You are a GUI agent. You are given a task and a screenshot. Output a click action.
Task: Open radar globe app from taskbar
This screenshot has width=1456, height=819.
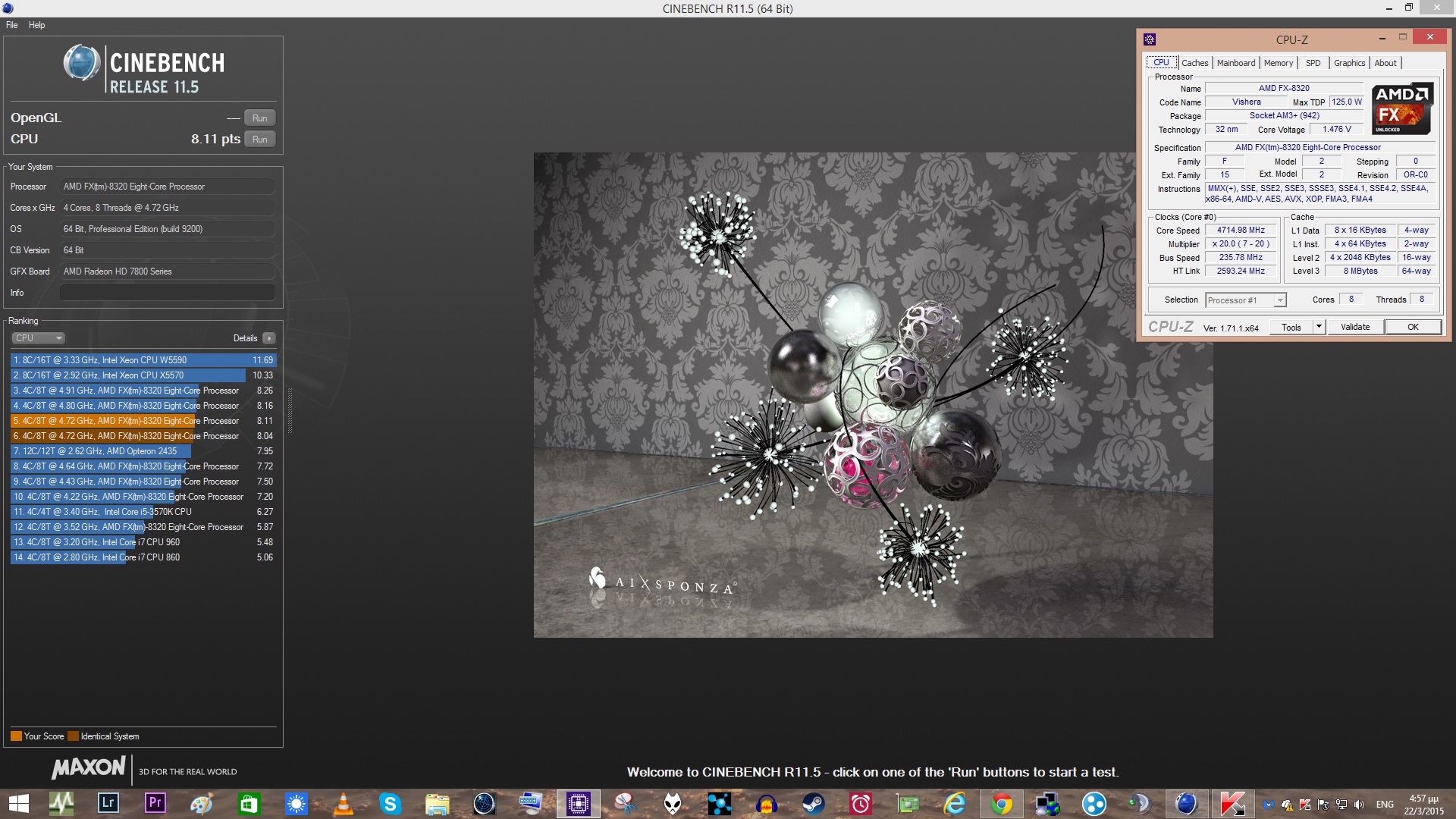[484, 804]
